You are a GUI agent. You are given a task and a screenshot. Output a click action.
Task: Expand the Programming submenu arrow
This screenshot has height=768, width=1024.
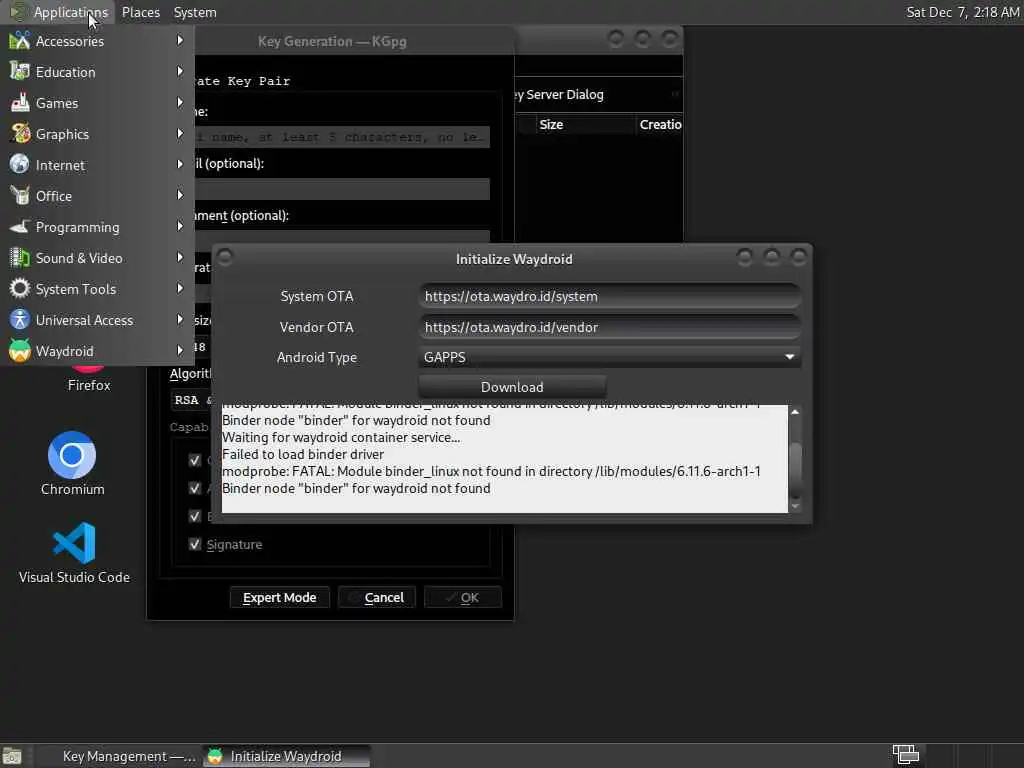tap(180, 227)
